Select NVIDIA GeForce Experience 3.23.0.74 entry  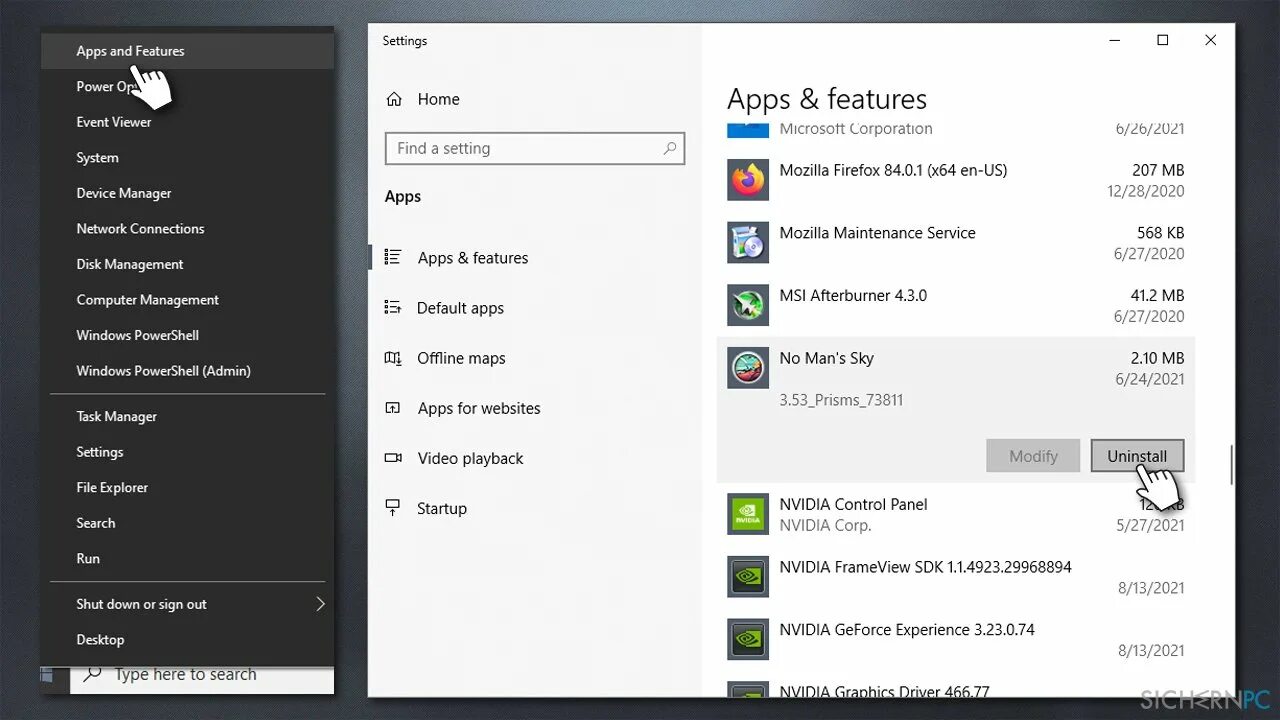tap(956, 640)
